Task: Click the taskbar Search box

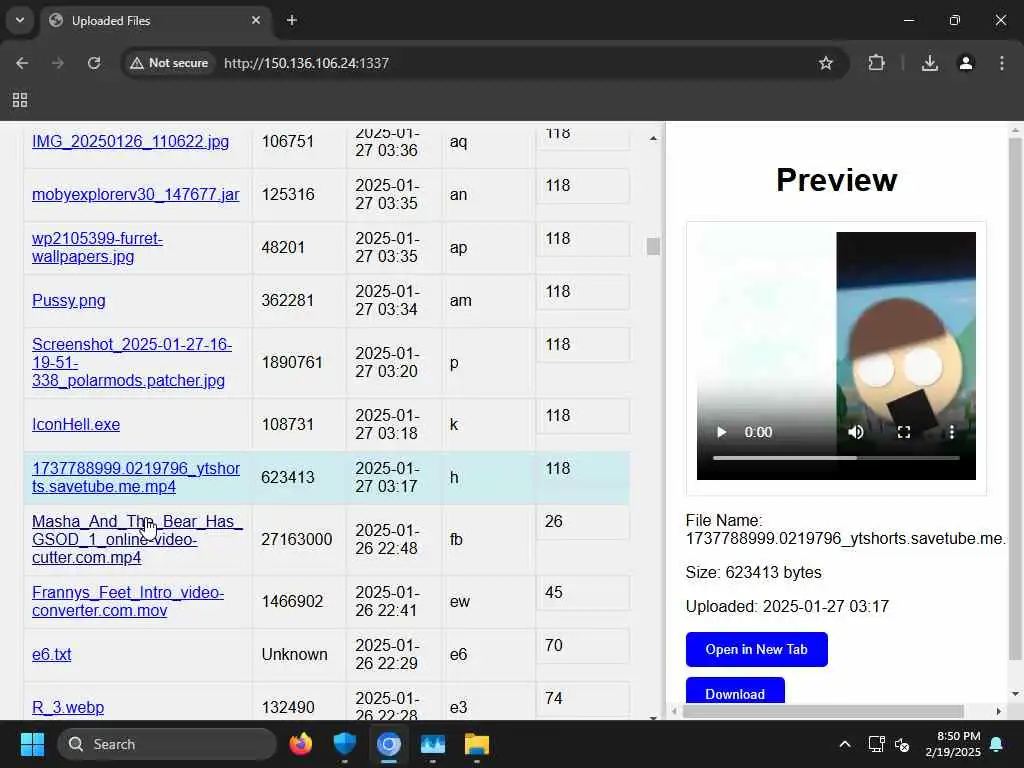Action: pos(167,744)
